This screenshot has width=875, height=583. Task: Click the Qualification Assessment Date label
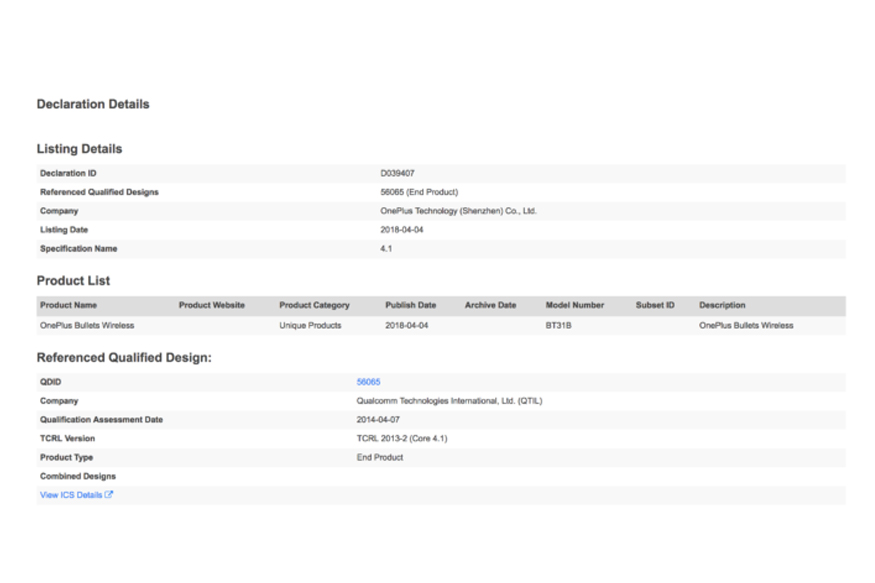(102, 420)
